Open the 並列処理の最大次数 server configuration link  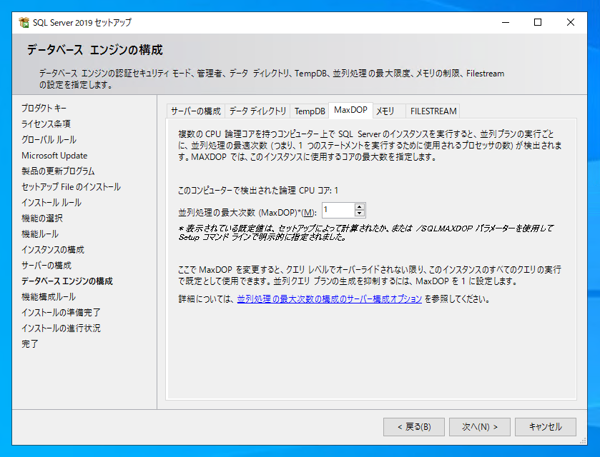[x=329, y=299]
